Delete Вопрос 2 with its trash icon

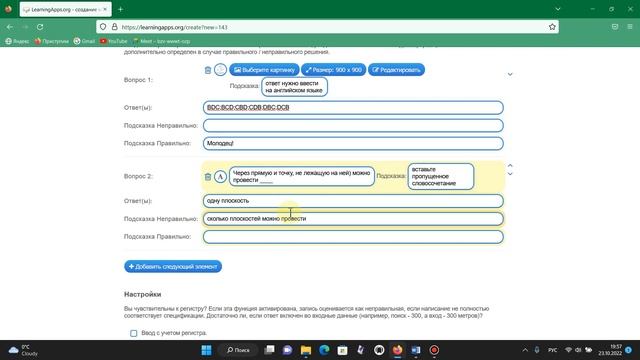coord(208,177)
